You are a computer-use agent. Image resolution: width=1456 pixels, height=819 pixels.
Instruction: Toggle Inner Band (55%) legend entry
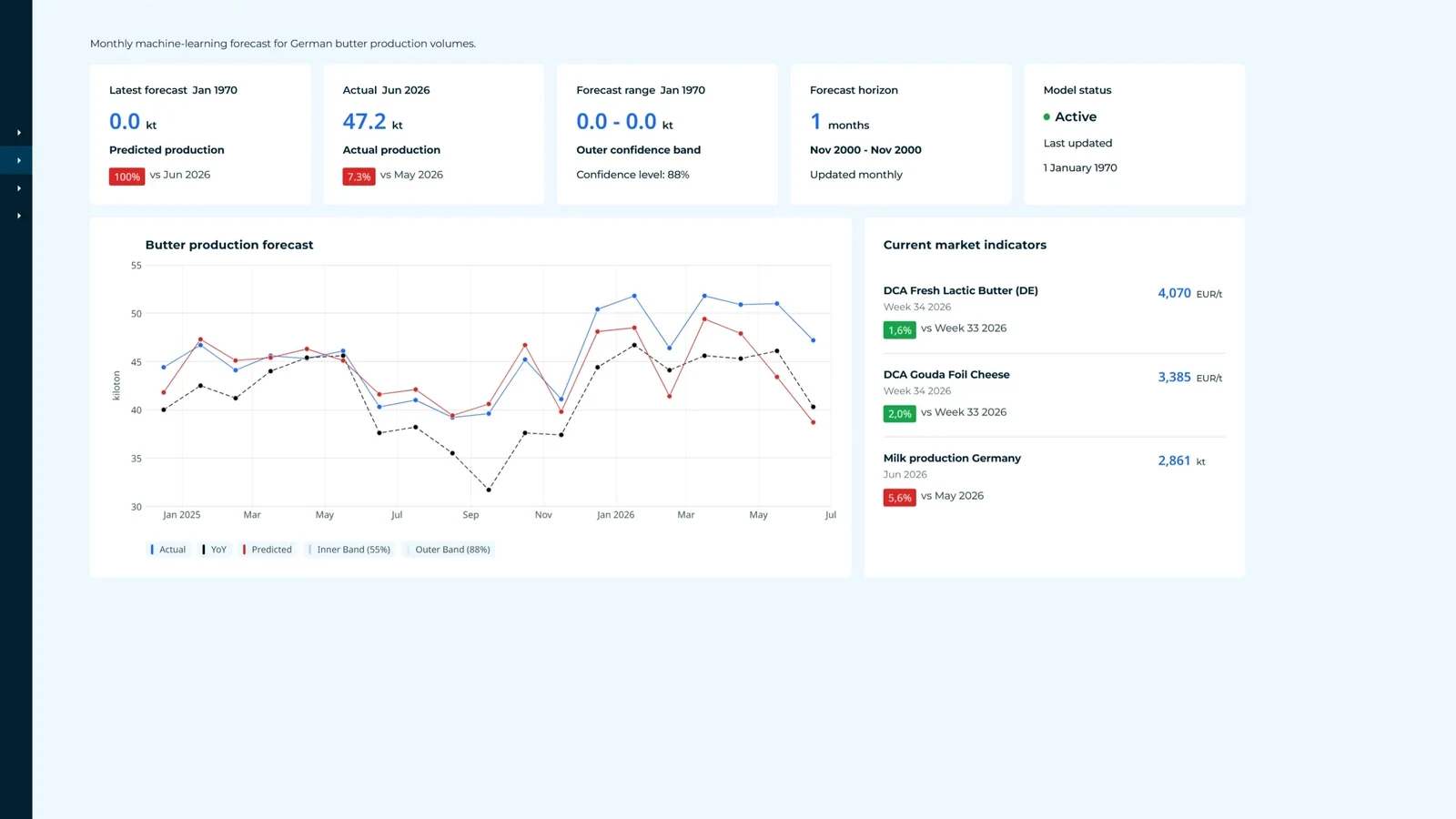click(349, 550)
